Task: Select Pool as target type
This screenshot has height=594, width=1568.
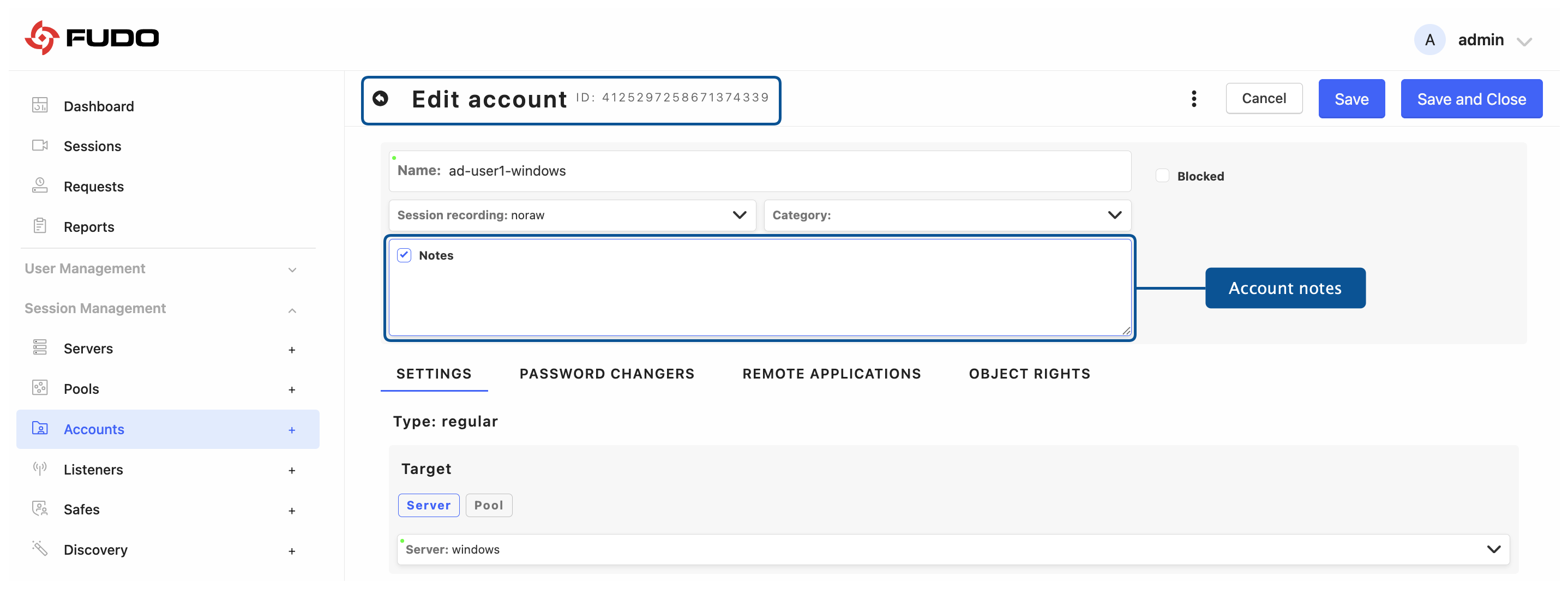Action: pyautogui.click(x=488, y=505)
